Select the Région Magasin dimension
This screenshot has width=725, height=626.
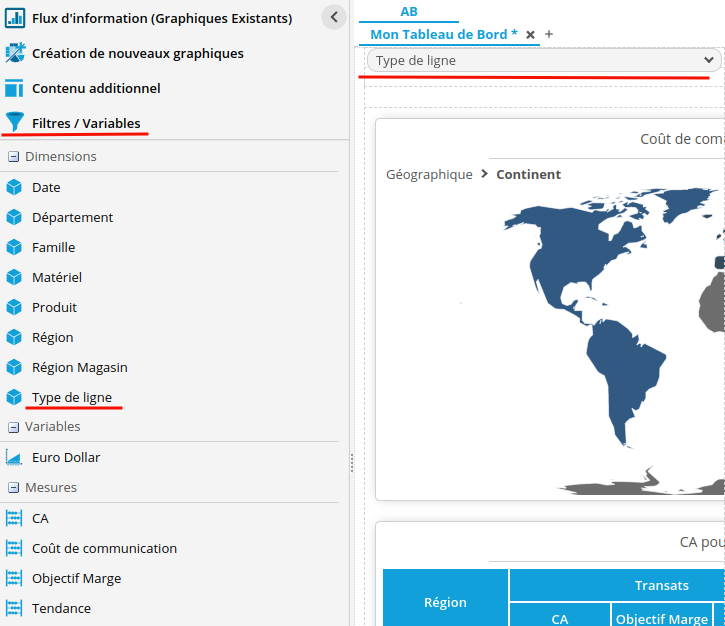[79, 367]
